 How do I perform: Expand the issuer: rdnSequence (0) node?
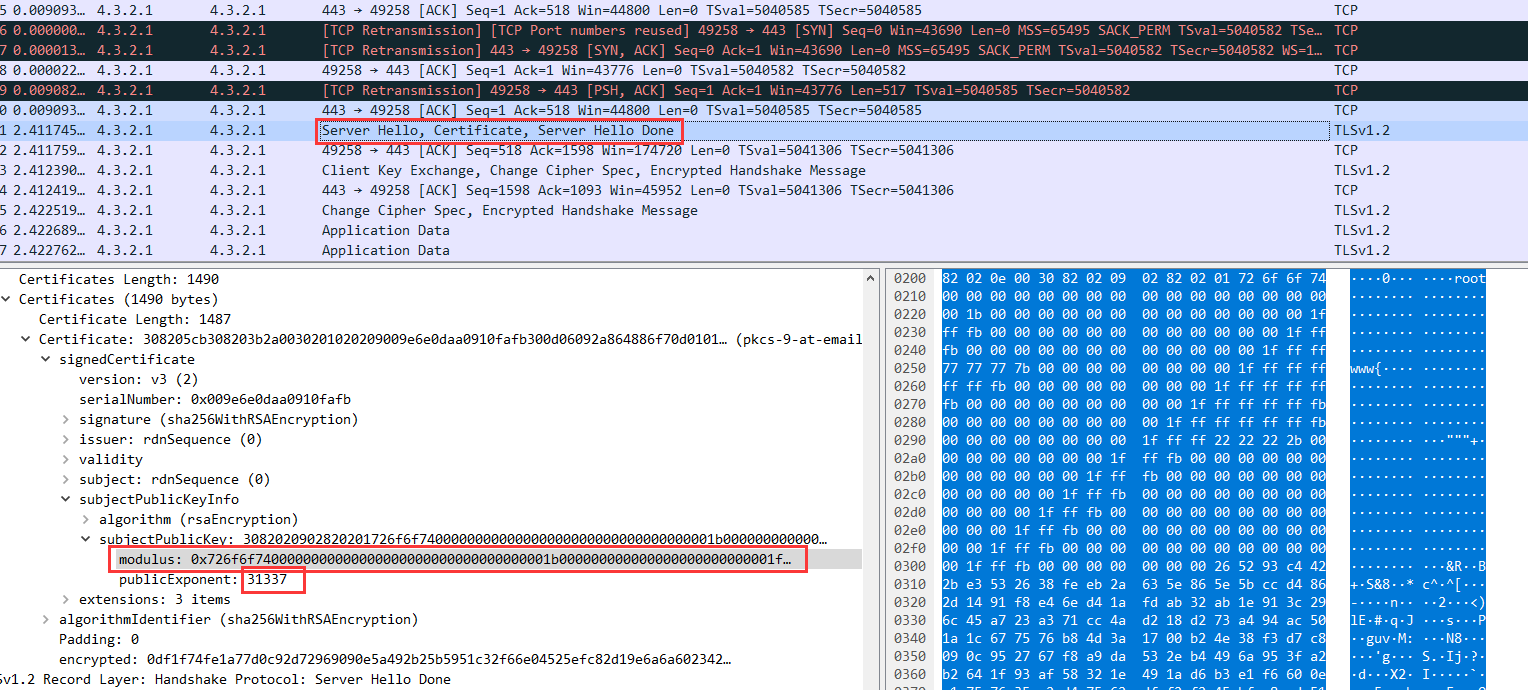67,439
